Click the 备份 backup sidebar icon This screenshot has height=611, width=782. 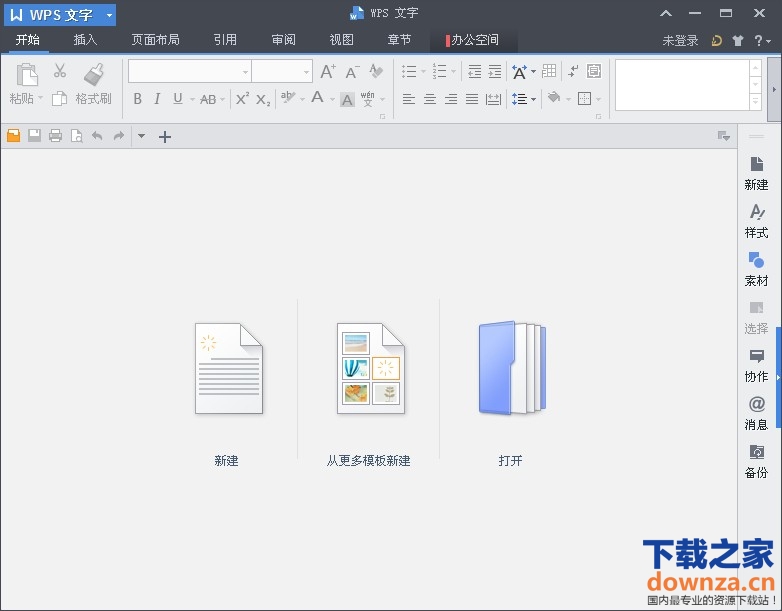(756, 460)
